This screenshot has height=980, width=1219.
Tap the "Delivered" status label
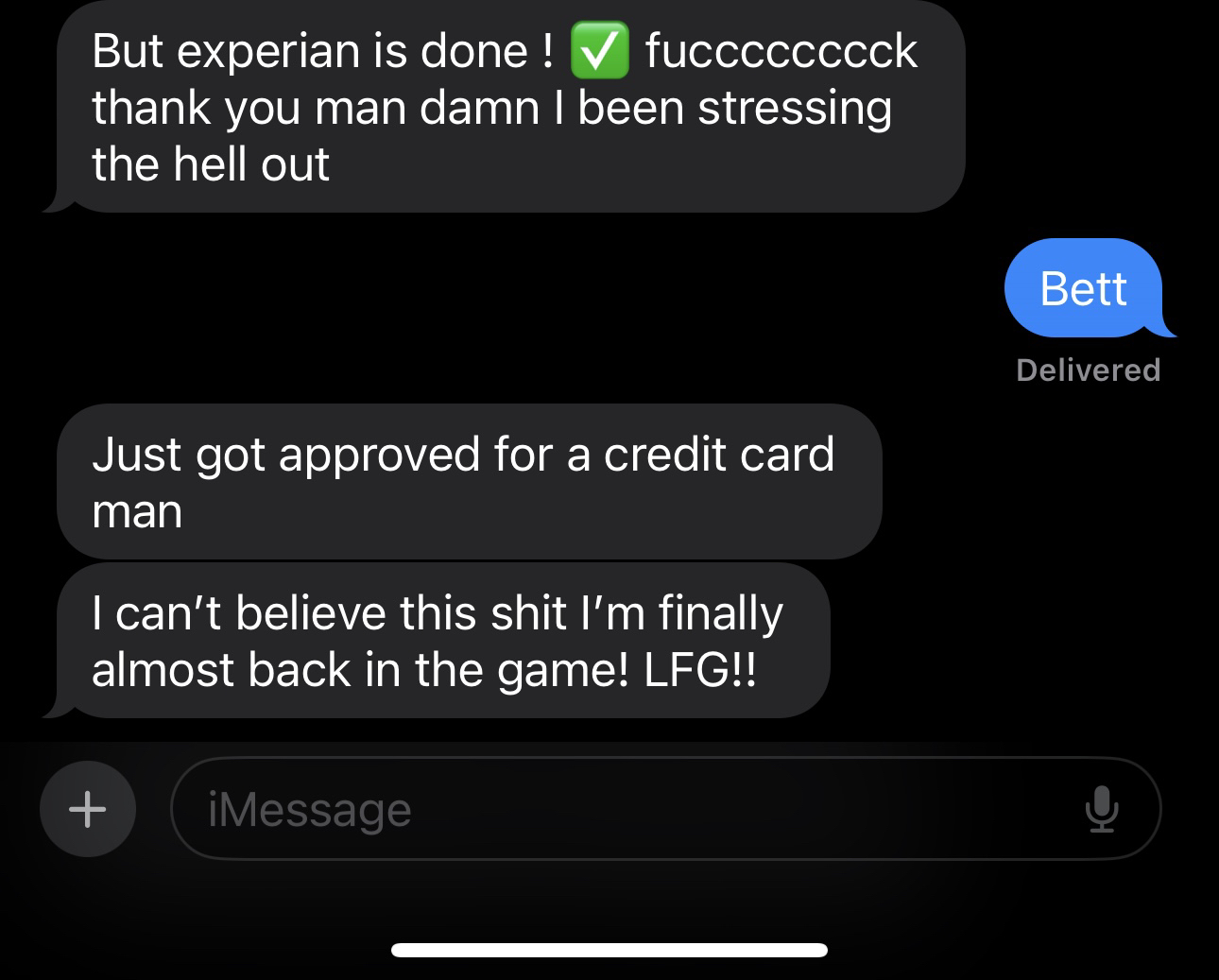1088,370
